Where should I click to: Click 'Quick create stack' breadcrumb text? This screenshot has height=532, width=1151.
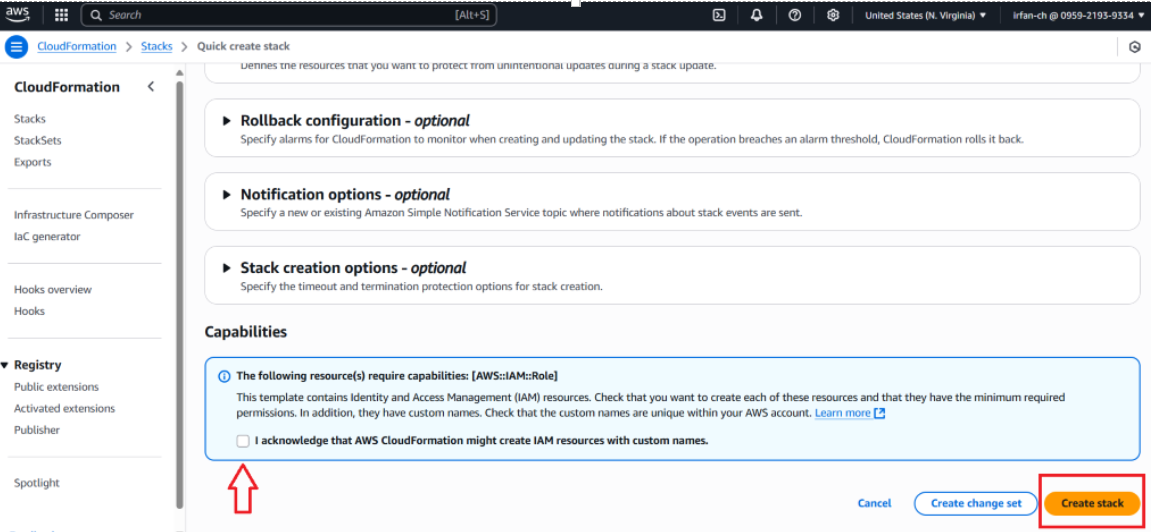(244, 46)
